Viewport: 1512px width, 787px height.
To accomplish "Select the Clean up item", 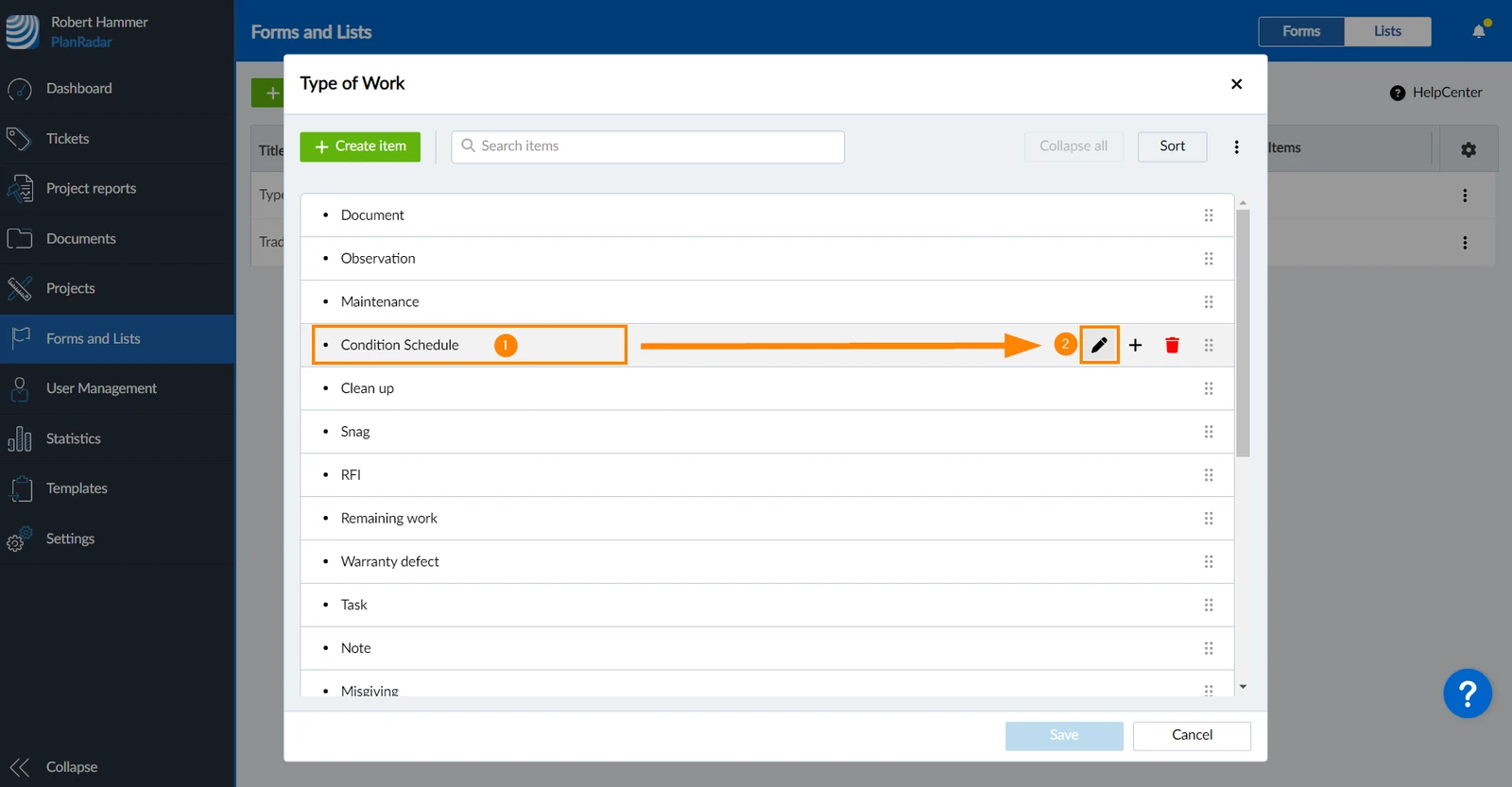I will [x=766, y=388].
